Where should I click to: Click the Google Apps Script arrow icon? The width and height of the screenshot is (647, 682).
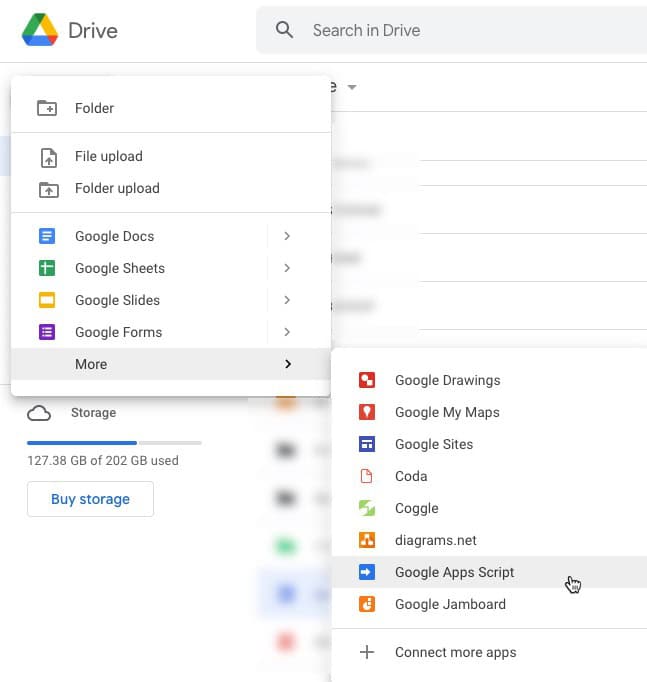tap(367, 572)
